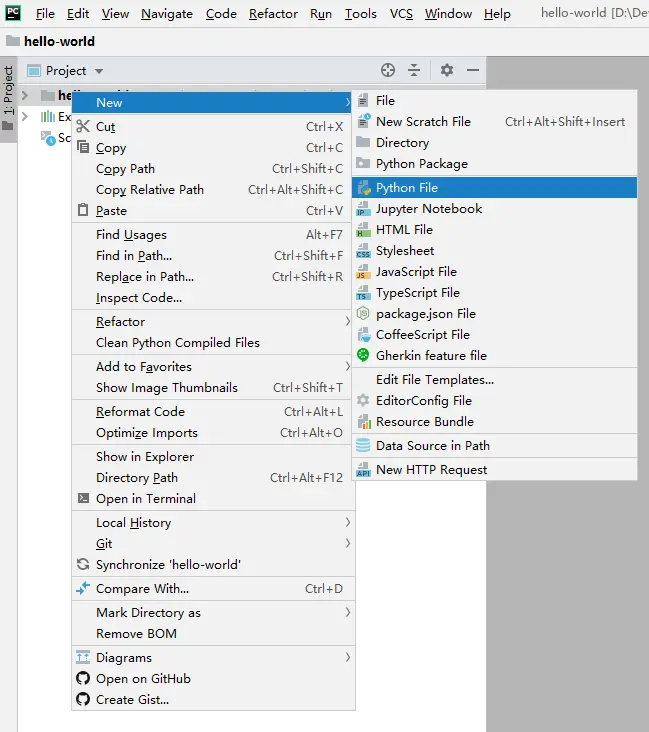The width and height of the screenshot is (649, 732).
Task: Click the locate/scroll-from-source target icon
Action: [x=388, y=70]
